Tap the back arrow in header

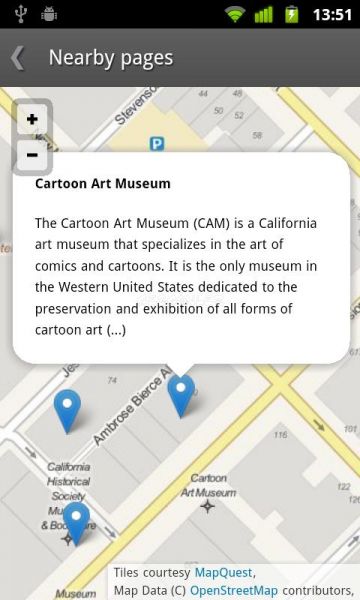pyautogui.click(x=18, y=58)
